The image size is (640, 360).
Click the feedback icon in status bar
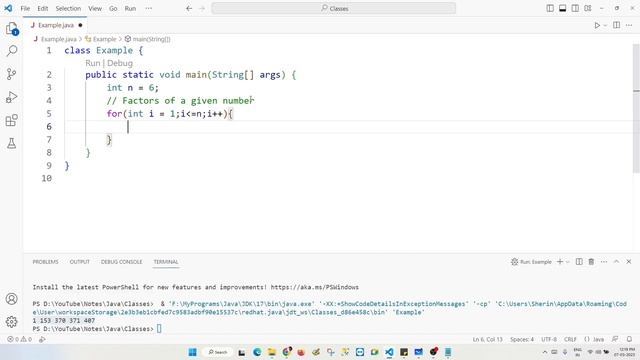[615, 339]
